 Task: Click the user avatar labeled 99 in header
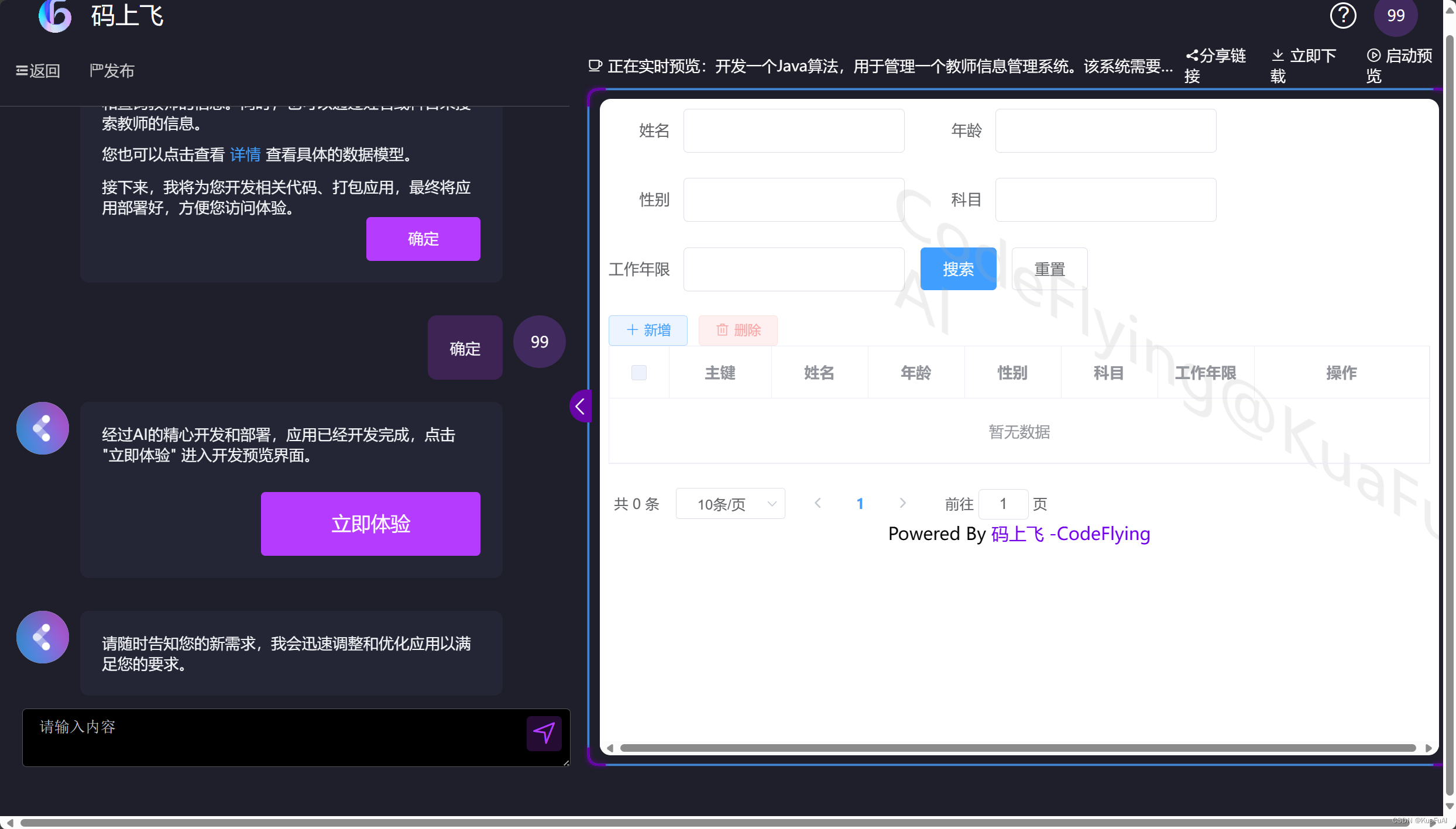1395,16
